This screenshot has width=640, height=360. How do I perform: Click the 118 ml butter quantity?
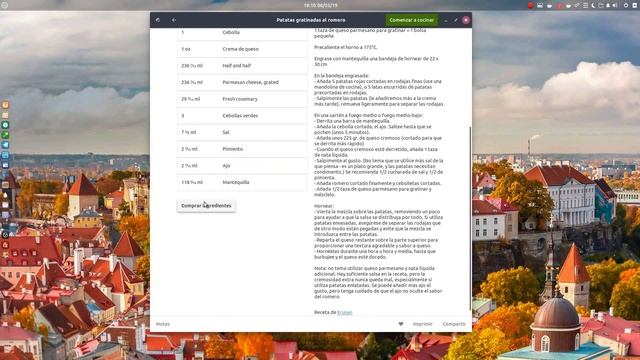pos(192,182)
